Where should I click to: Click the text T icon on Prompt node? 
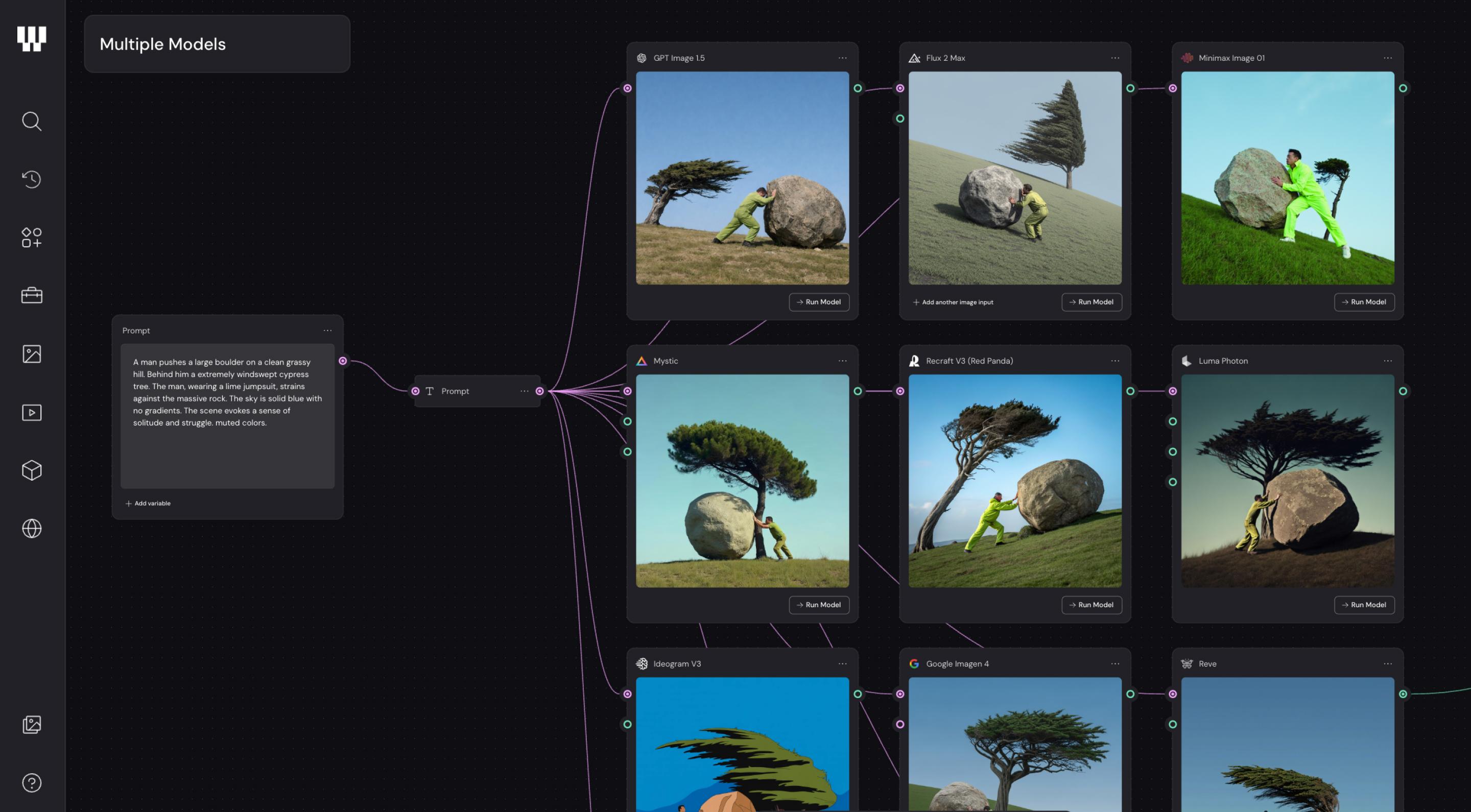(430, 391)
